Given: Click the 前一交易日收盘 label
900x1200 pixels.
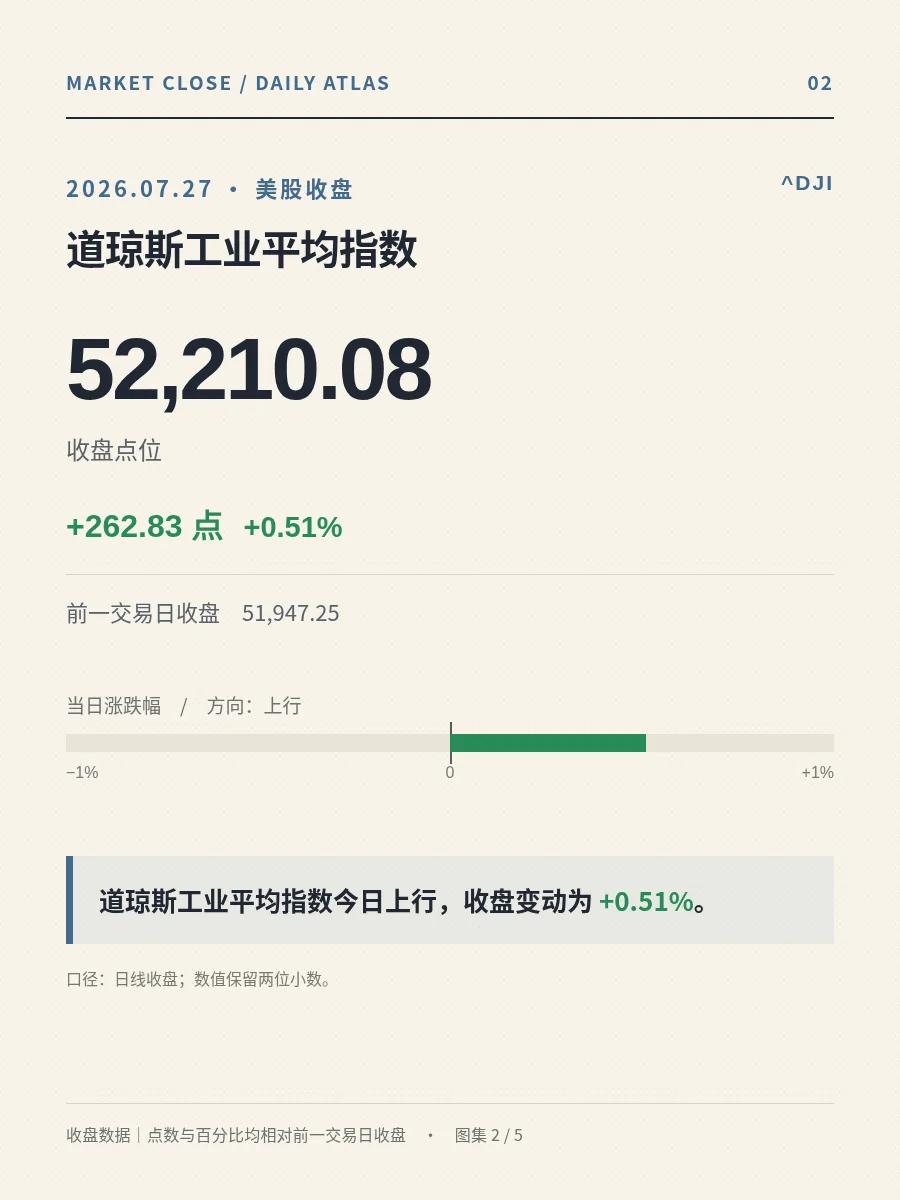Looking at the screenshot, I should point(143,613).
